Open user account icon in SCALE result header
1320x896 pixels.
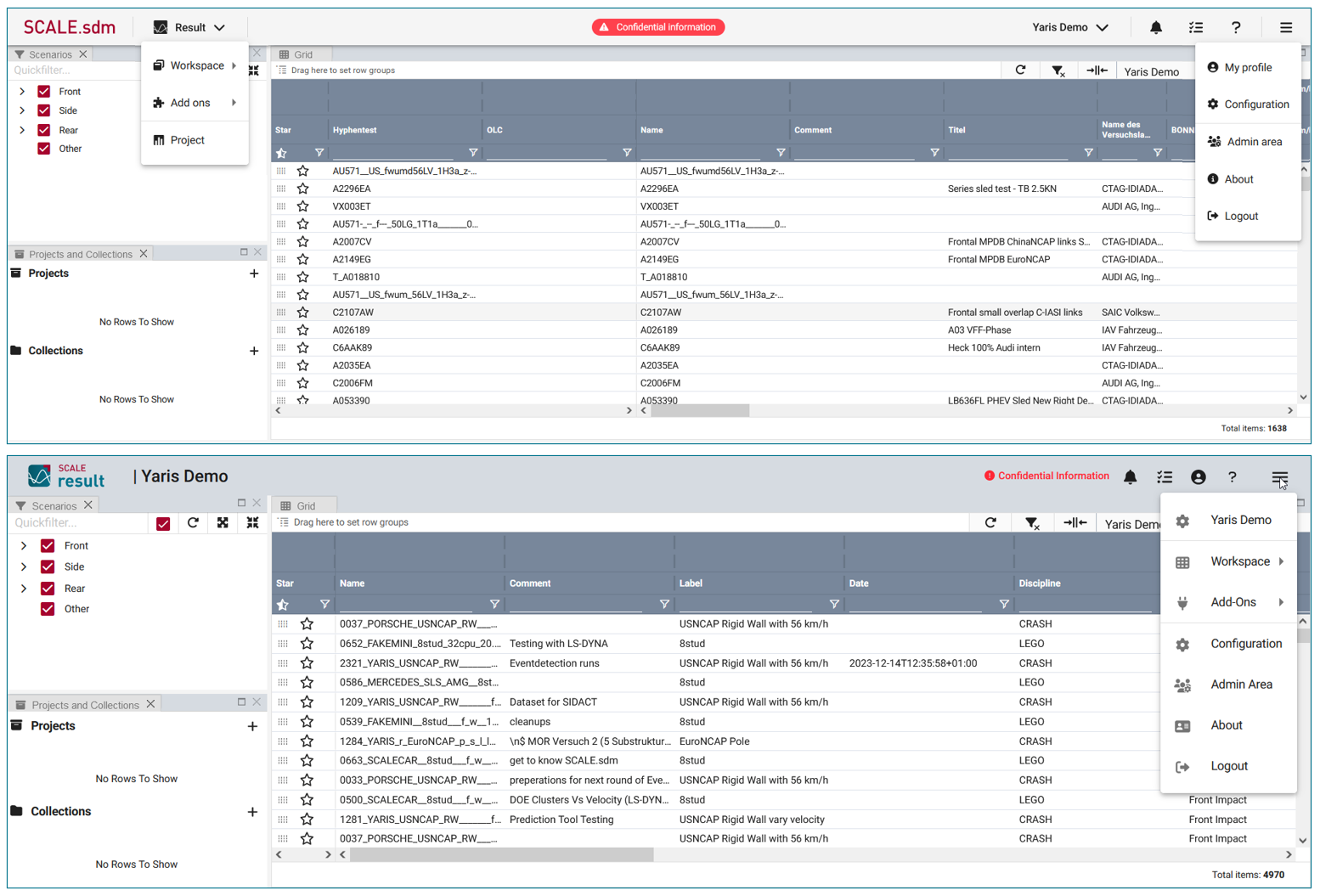tap(1199, 477)
